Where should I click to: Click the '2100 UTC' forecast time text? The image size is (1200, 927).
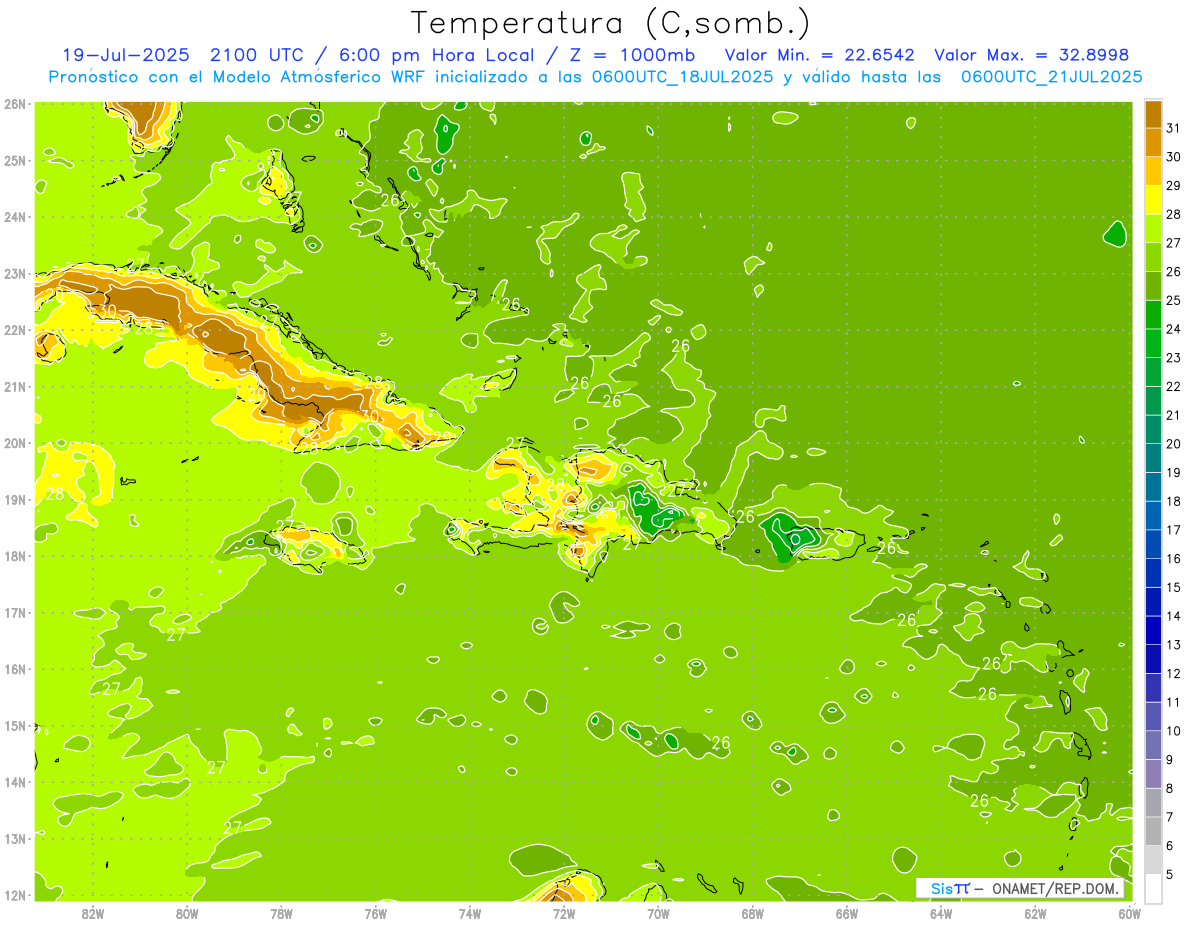[x=255, y=55]
